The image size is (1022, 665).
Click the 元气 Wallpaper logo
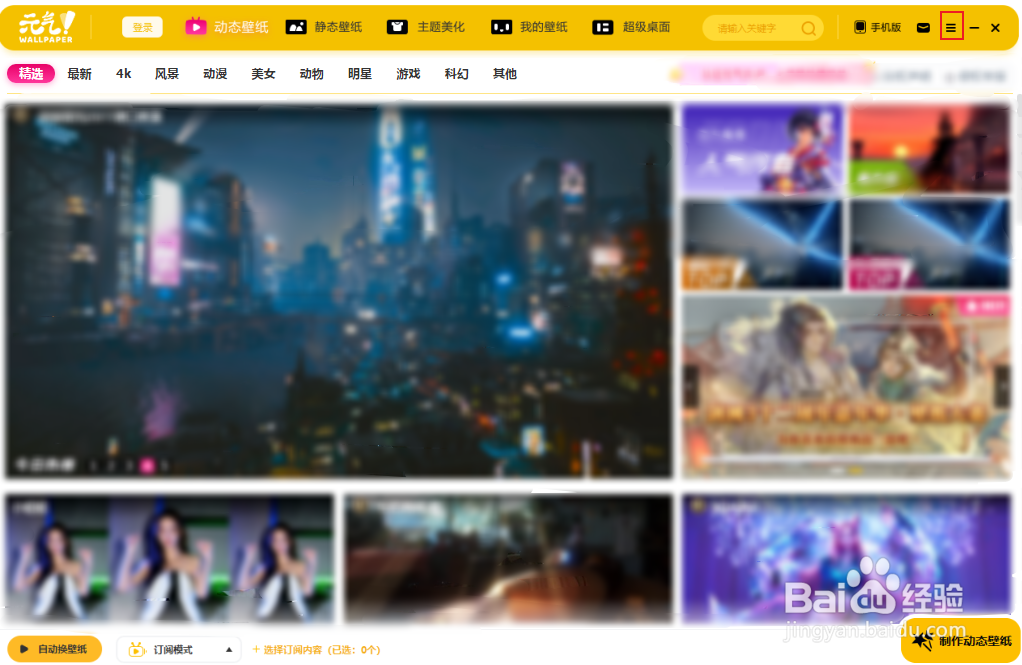coord(47,27)
